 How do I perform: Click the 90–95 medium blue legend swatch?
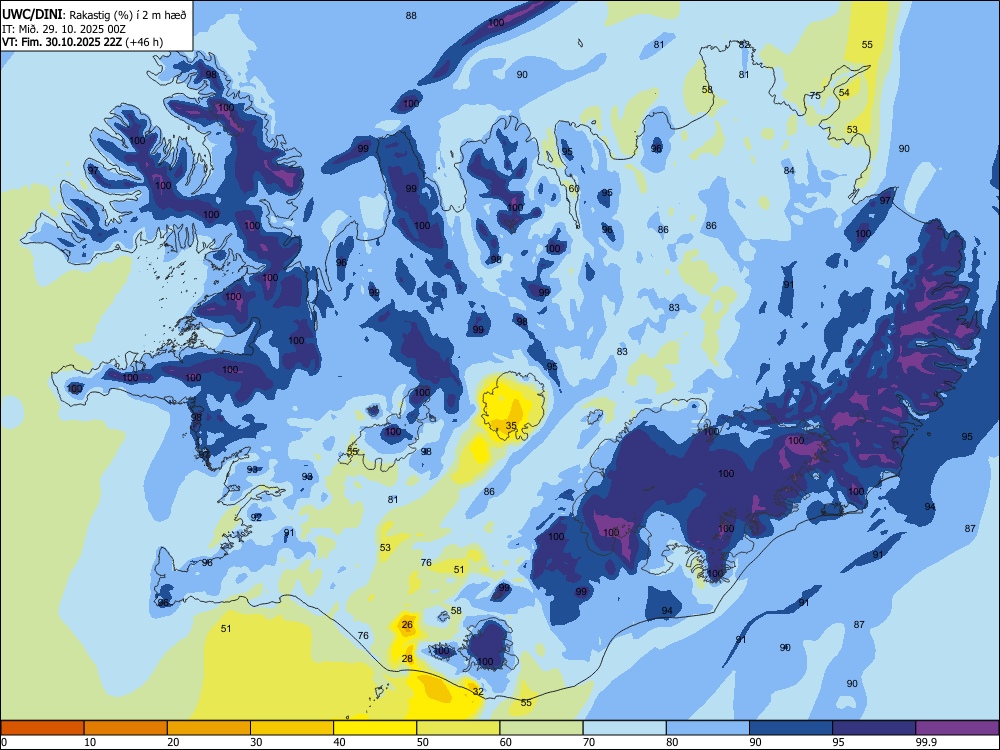tap(791, 728)
